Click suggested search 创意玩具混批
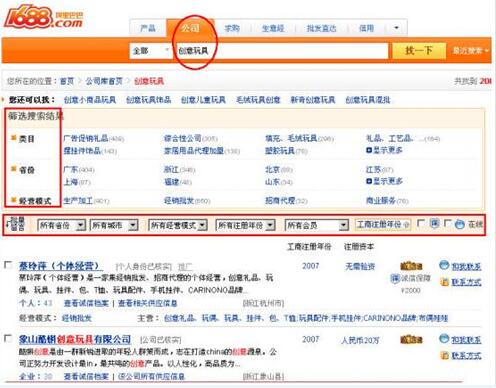 pyautogui.click(x=368, y=100)
